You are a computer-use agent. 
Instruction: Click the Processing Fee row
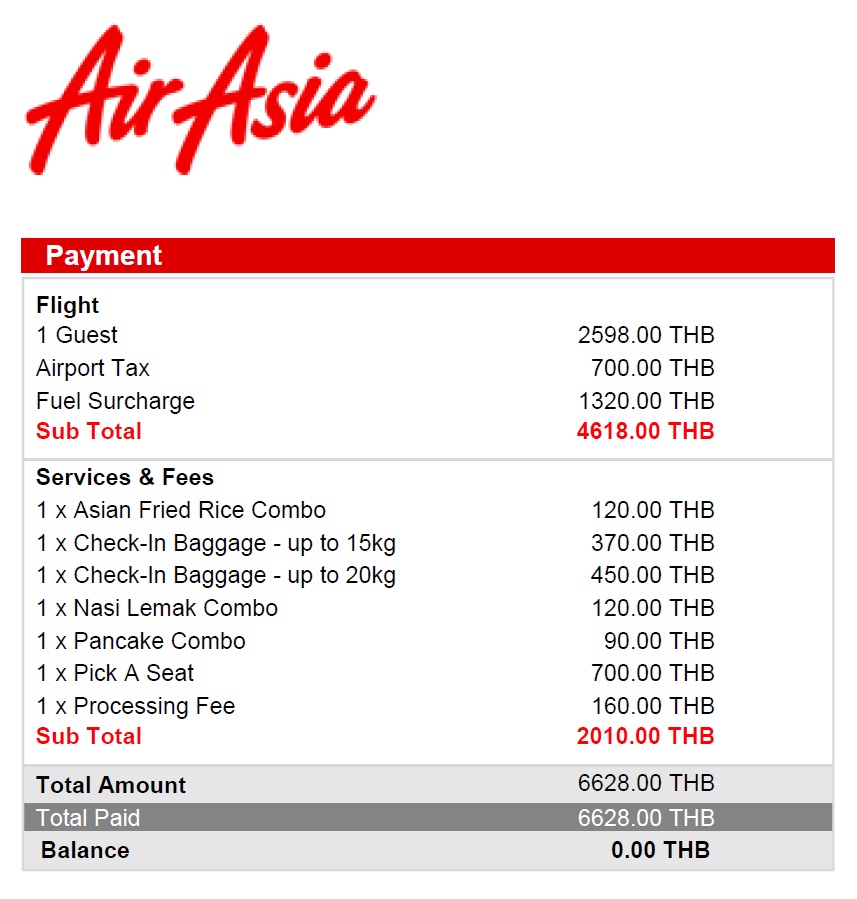coord(375,706)
